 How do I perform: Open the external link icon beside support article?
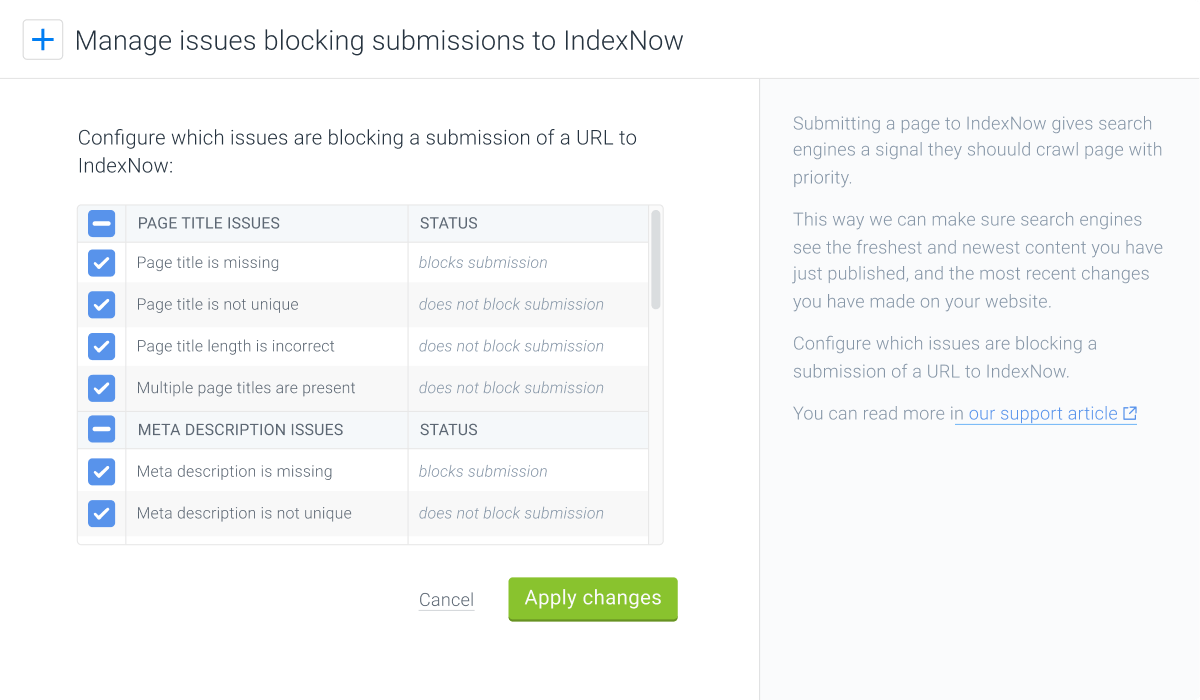point(1130,414)
